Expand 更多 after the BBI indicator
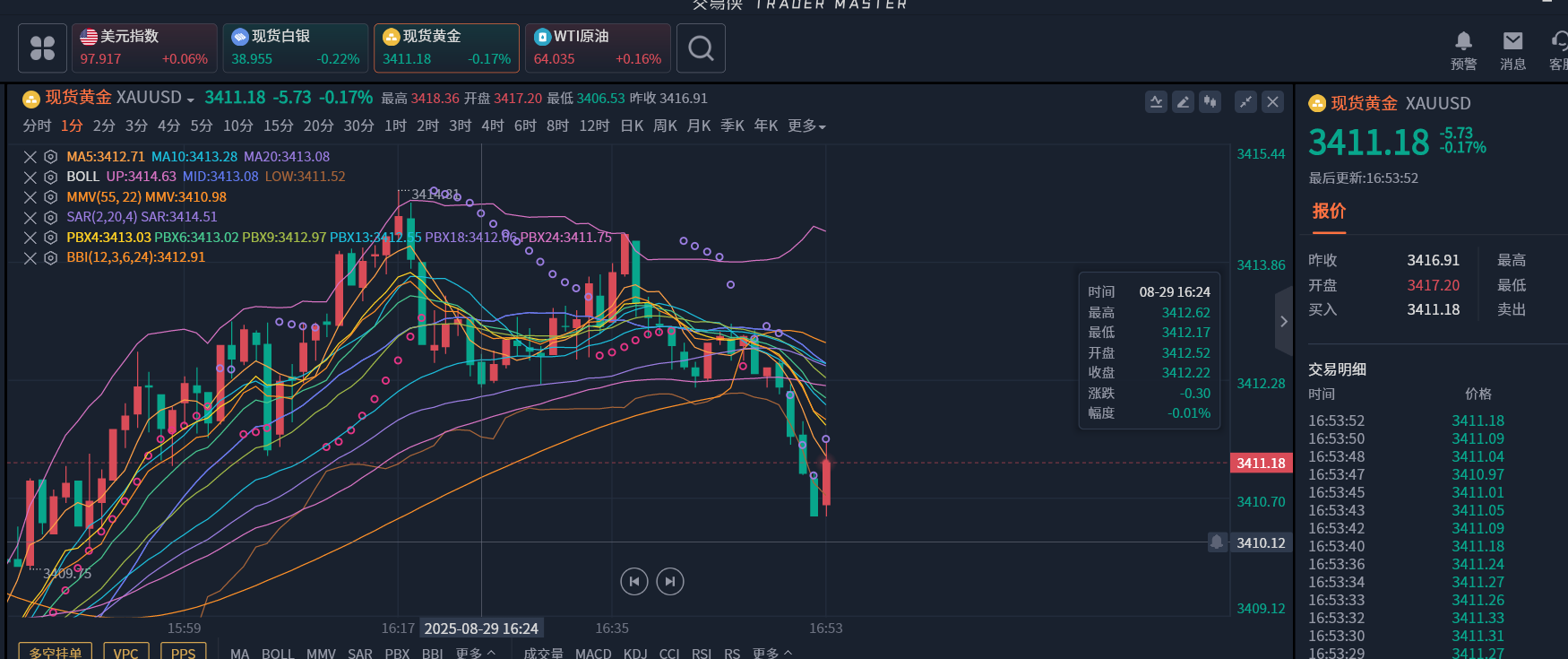The width and height of the screenshot is (1568, 659). pos(475,654)
